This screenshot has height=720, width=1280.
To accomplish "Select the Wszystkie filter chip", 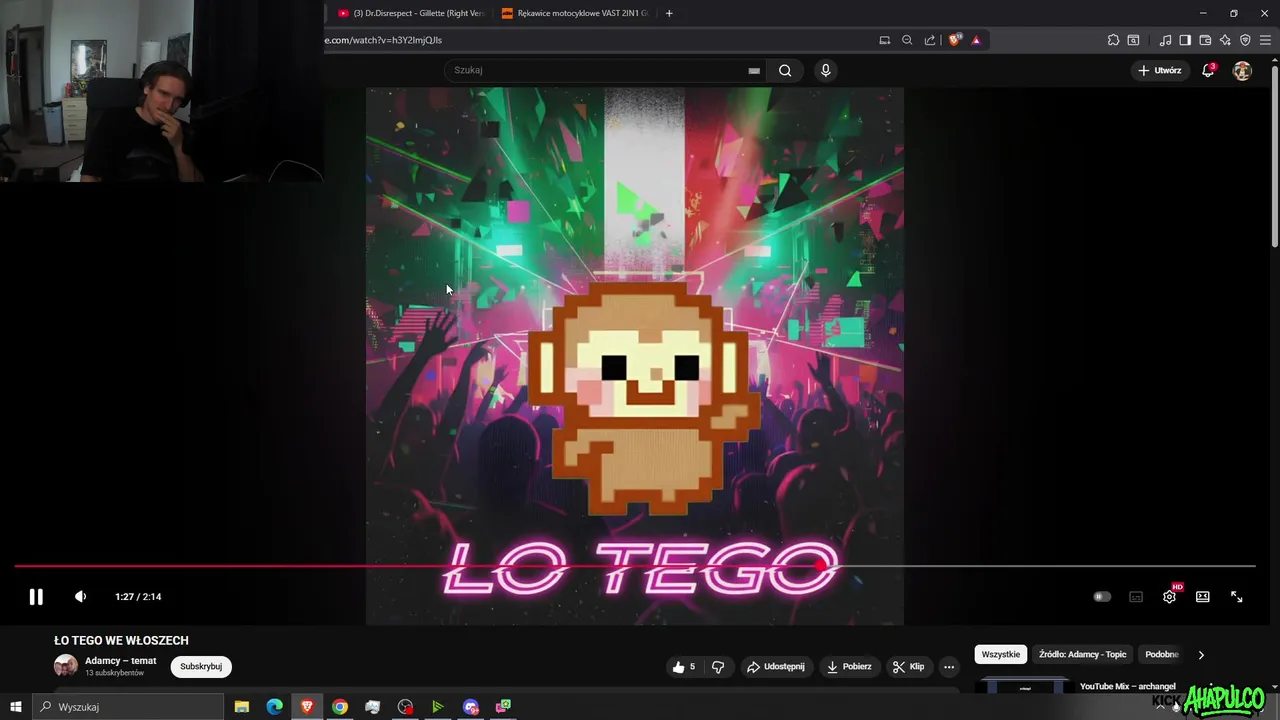I will coord(1001,654).
